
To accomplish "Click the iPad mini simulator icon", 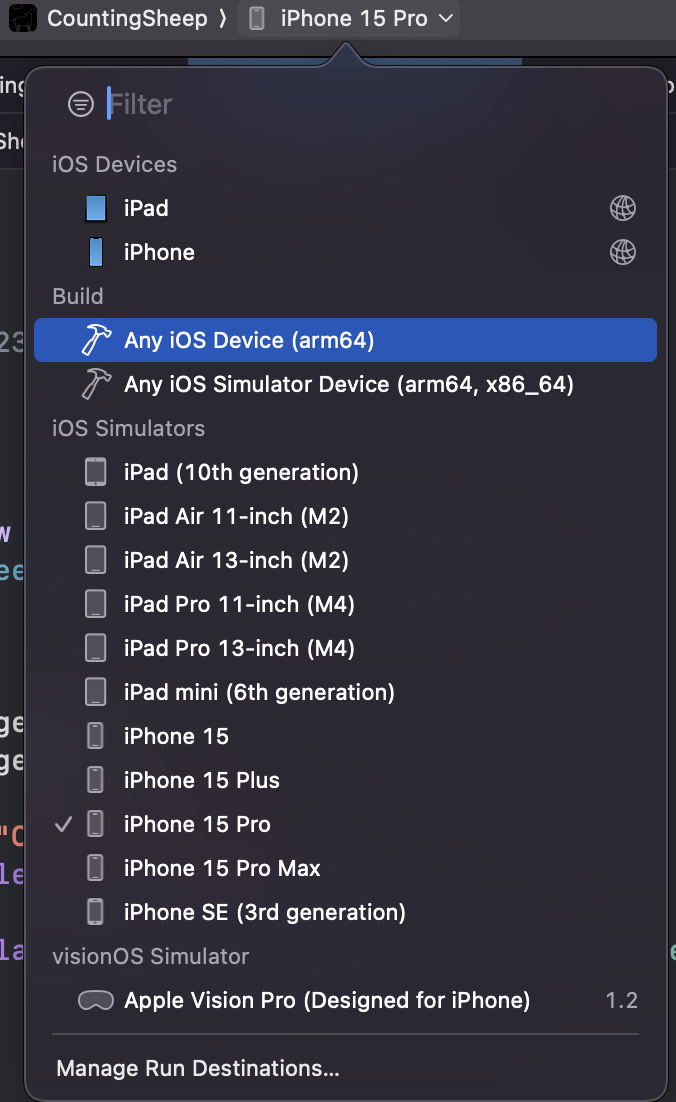I will (96, 692).
